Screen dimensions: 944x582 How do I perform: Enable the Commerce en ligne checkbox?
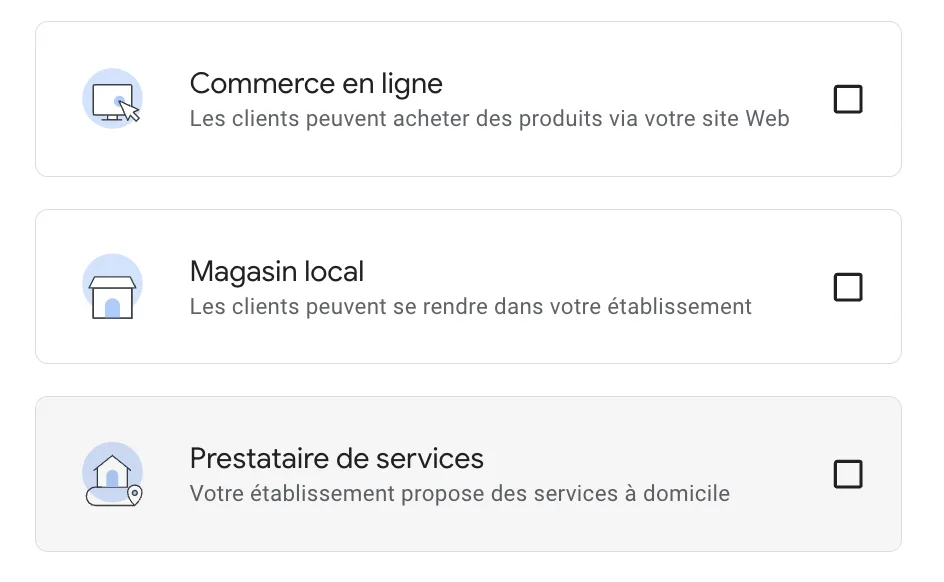click(x=848, y=100)
